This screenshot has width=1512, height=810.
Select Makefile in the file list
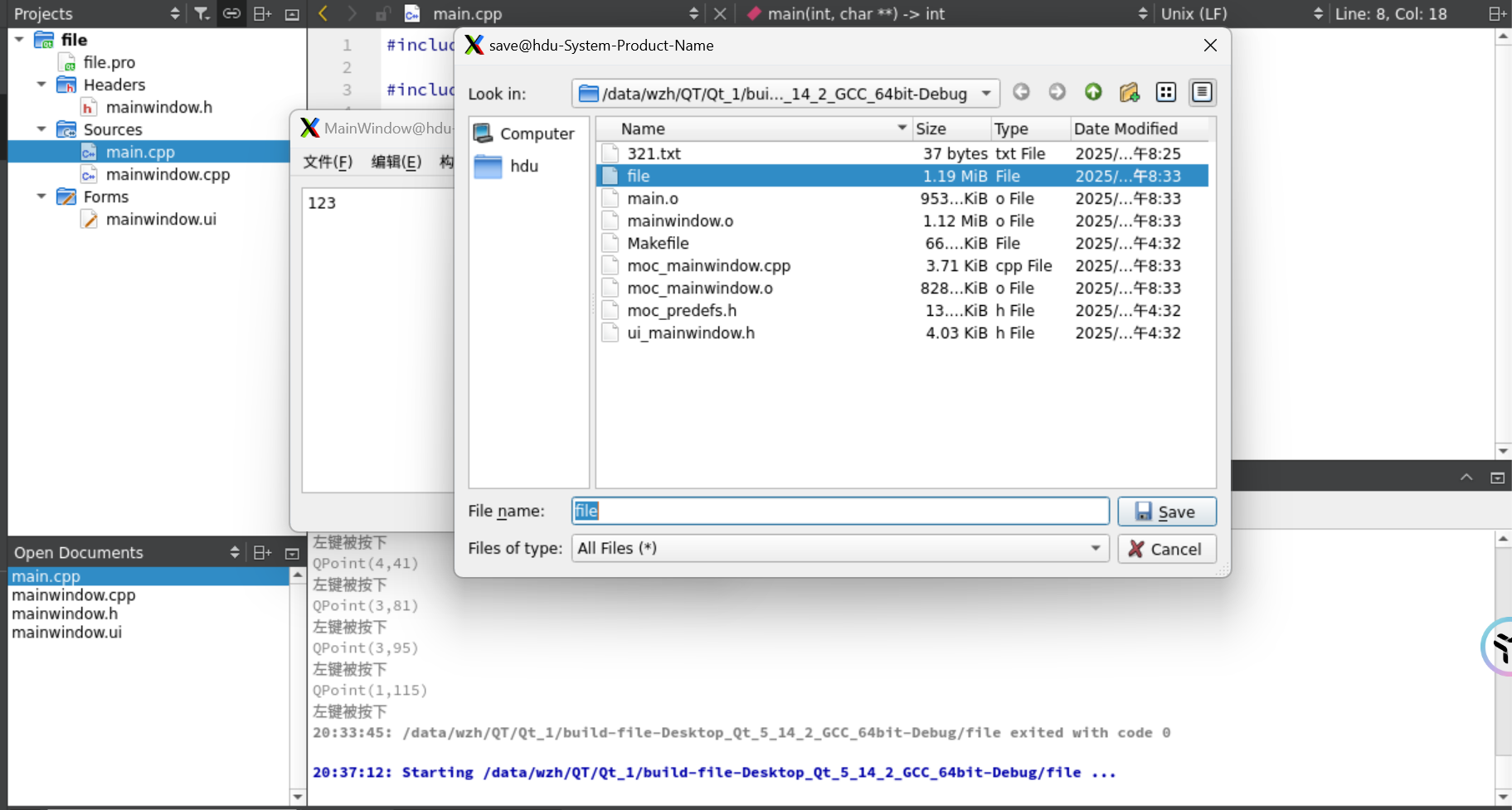[902, 243]
